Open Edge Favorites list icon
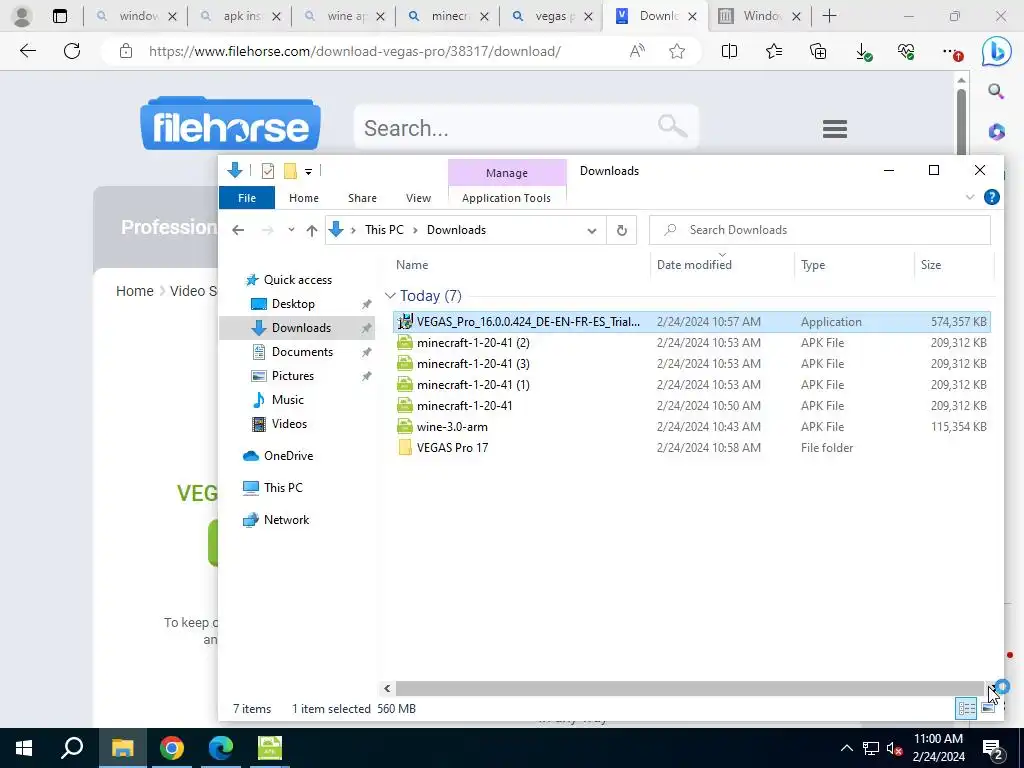The height and width of the screenshot is (768, 1024). click(x=774, y=51)
